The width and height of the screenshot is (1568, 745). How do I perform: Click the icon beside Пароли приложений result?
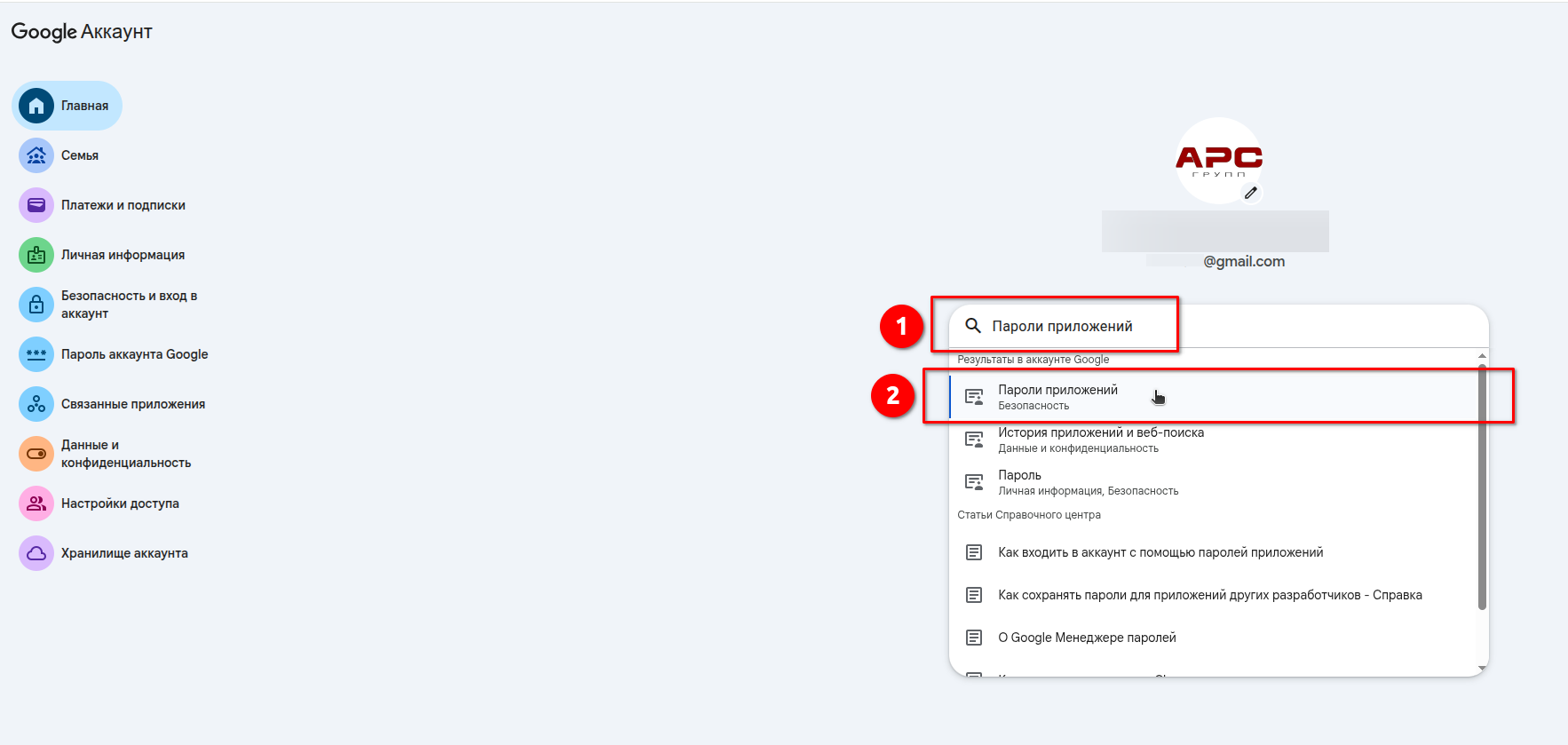coord(974,397)
